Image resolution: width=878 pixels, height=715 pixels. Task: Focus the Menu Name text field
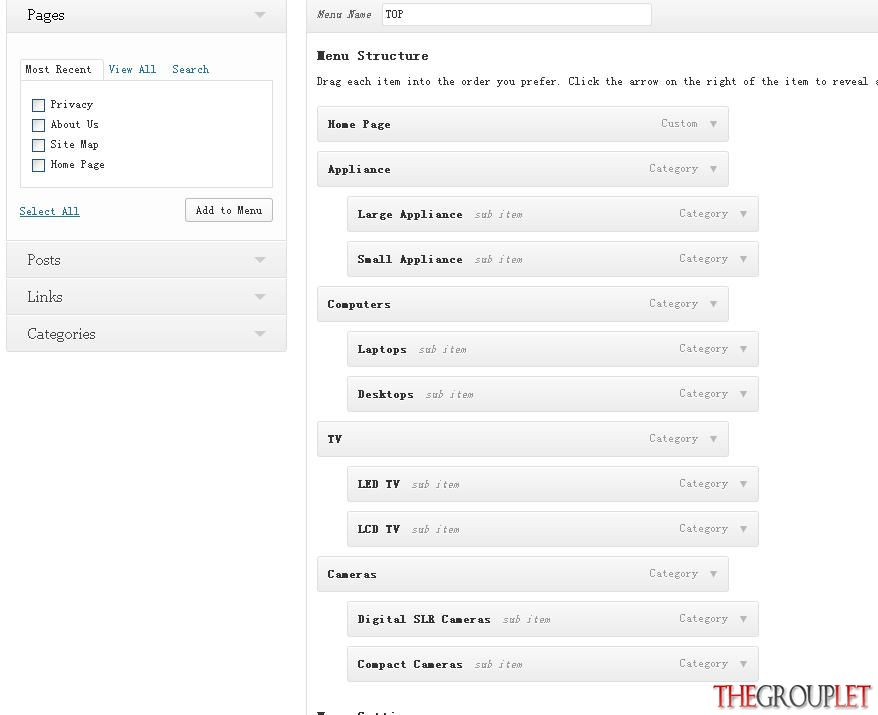tap(517, 15)
